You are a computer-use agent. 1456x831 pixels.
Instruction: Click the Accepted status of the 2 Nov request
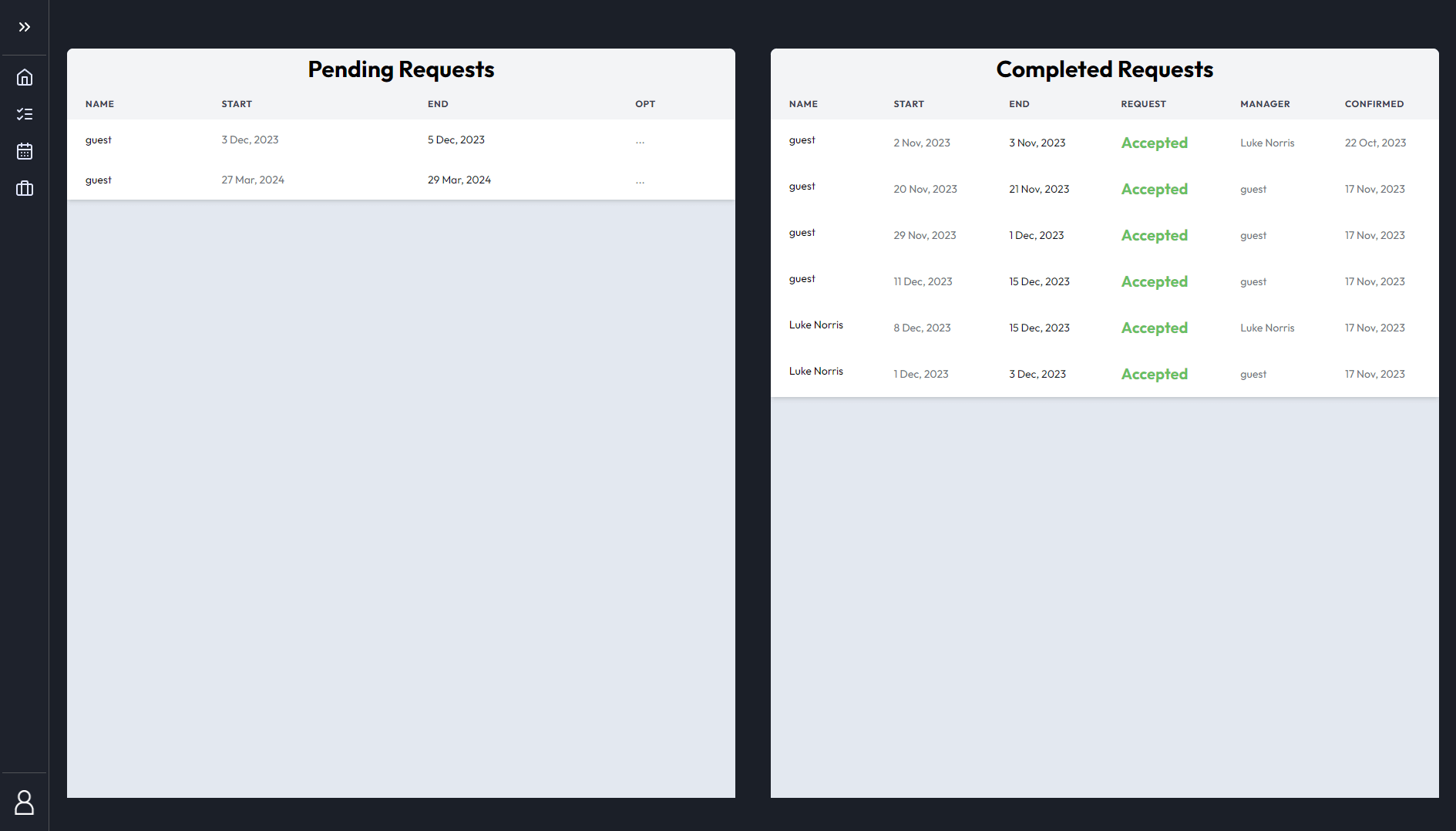pos(1154,143)
